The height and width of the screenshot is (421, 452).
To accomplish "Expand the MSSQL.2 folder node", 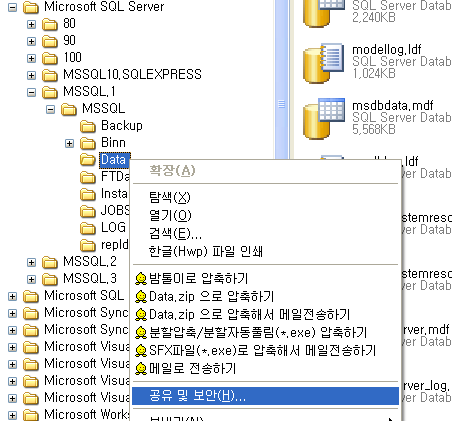I will click(31, 262).
